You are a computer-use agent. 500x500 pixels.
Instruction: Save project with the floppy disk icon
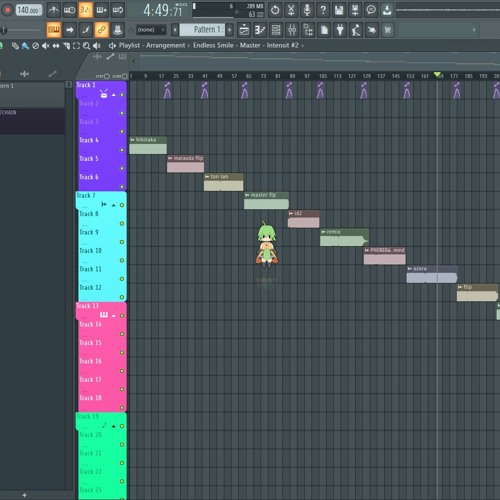point(339,10)
